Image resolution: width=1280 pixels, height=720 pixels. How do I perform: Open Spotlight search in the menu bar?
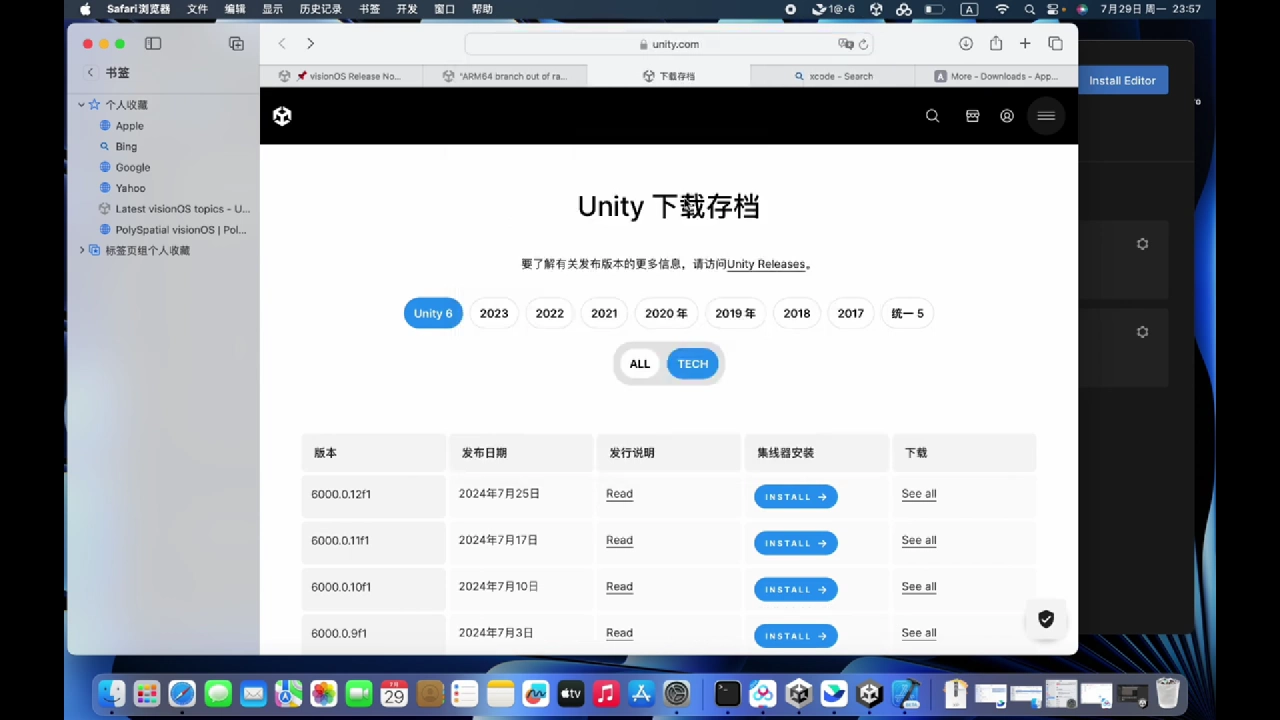tap(1029, 9)
